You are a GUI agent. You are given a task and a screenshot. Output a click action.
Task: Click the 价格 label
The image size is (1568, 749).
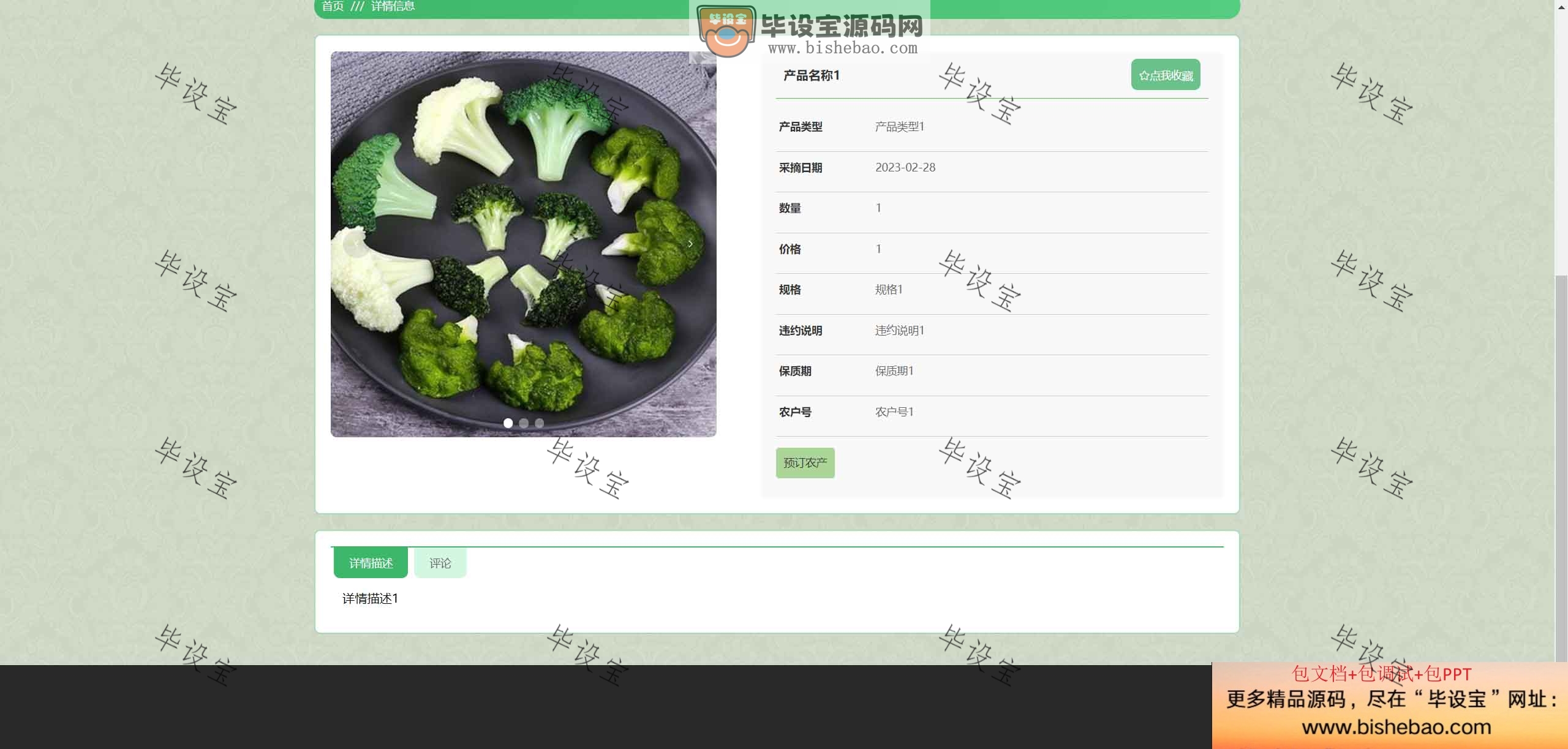790,249
